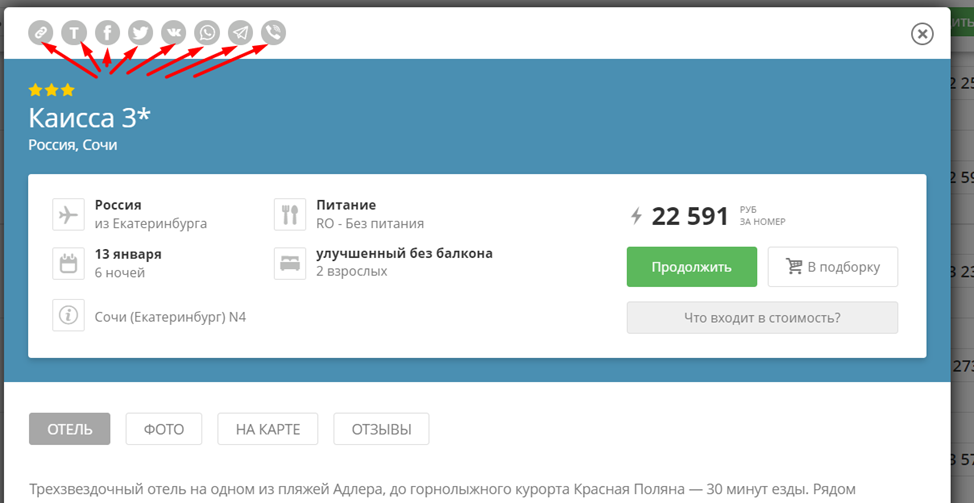The height and width of the screenshot is (503, 974).
Task: Share the tour on Twitter
Action: (x=140, y=33)
